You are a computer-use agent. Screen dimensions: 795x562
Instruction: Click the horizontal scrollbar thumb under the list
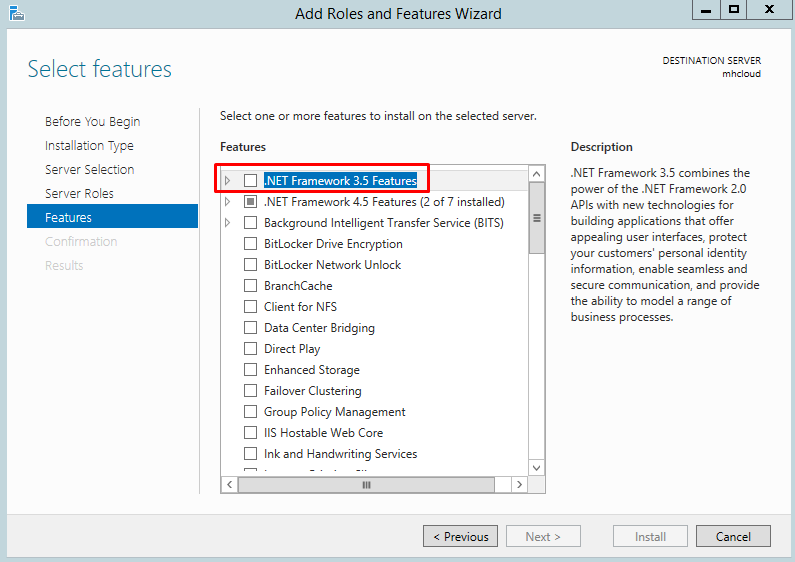coord(366,485)
